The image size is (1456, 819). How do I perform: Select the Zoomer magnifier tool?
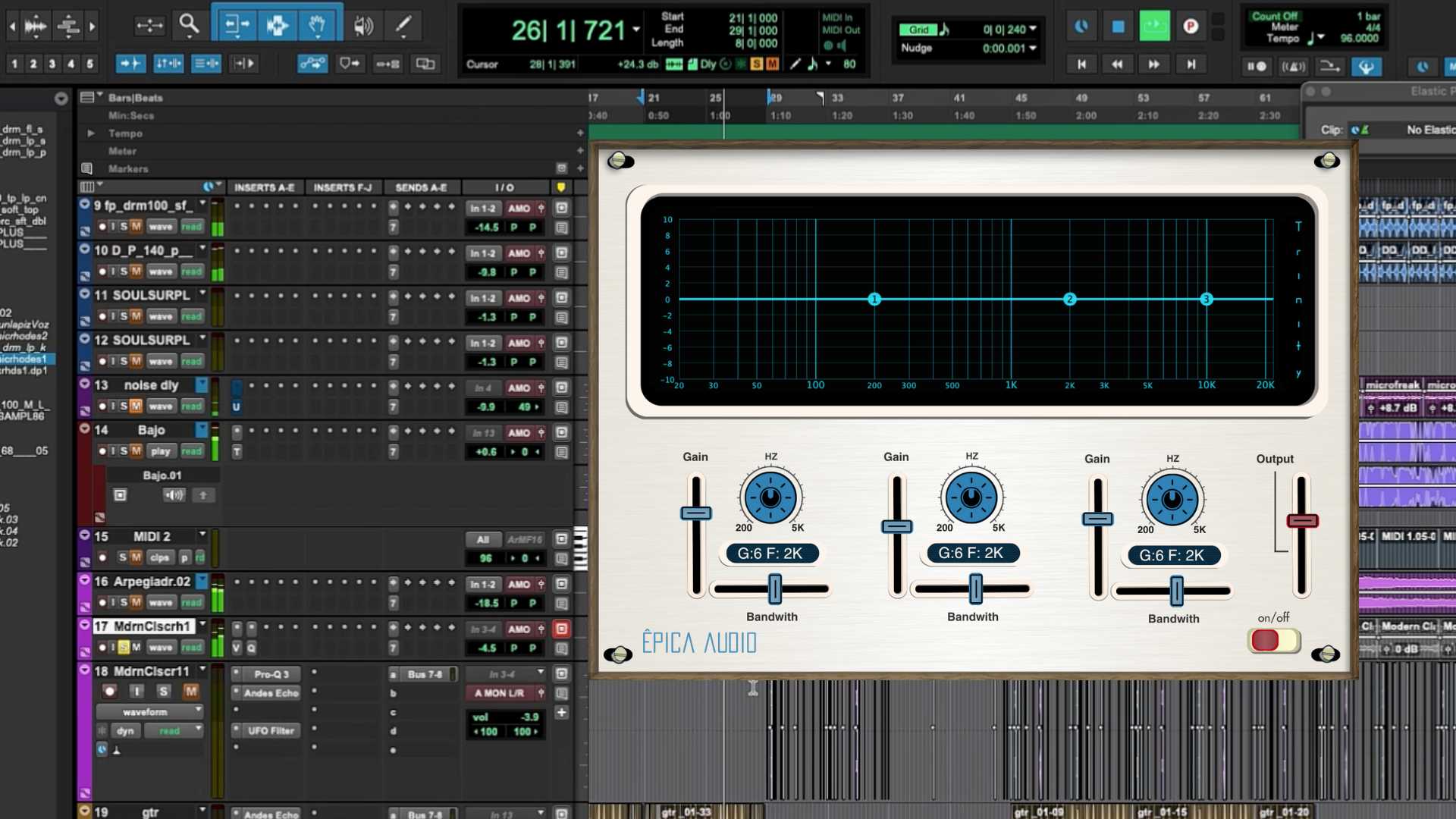point(188,24)
